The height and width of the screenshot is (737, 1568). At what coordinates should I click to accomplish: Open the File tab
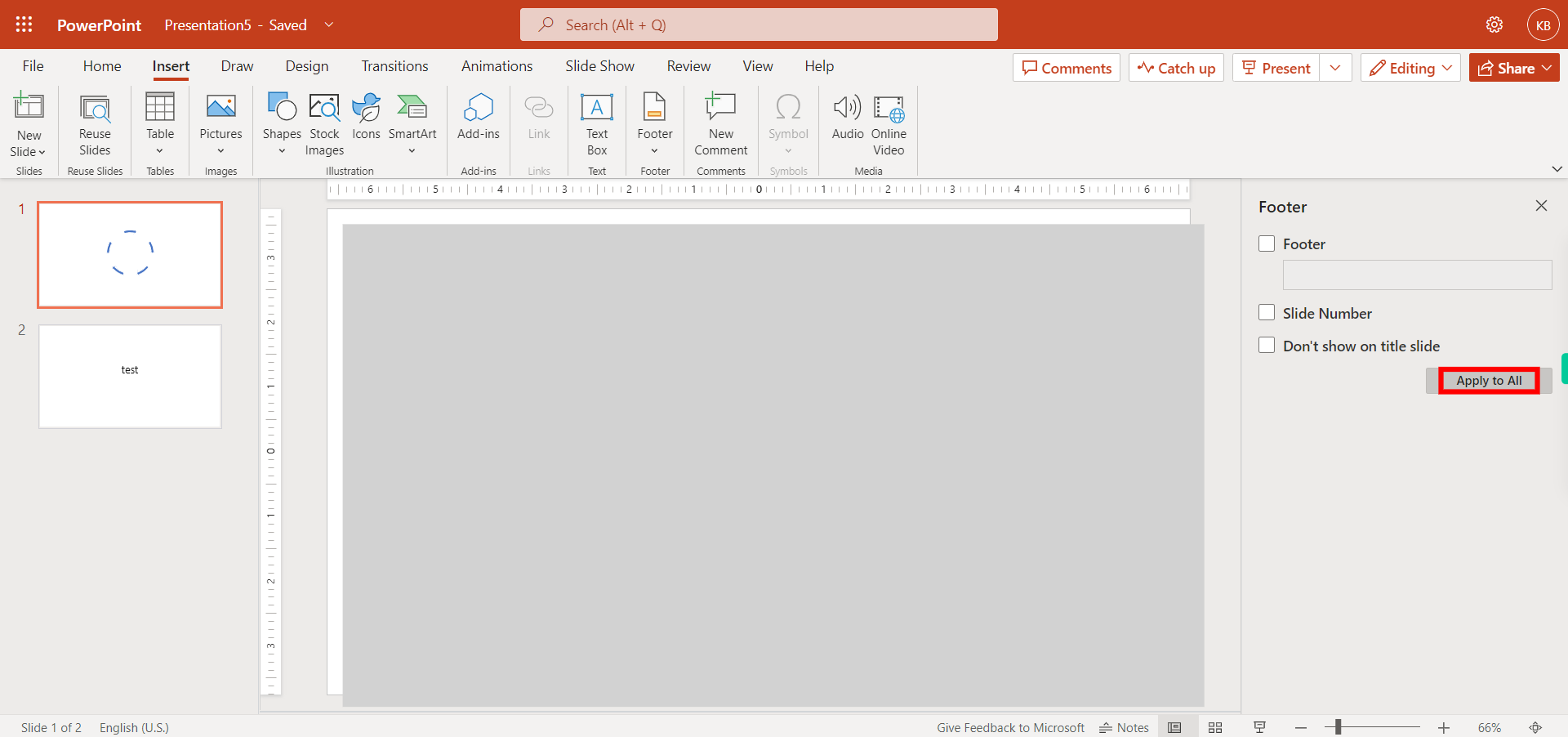(33, 66)
